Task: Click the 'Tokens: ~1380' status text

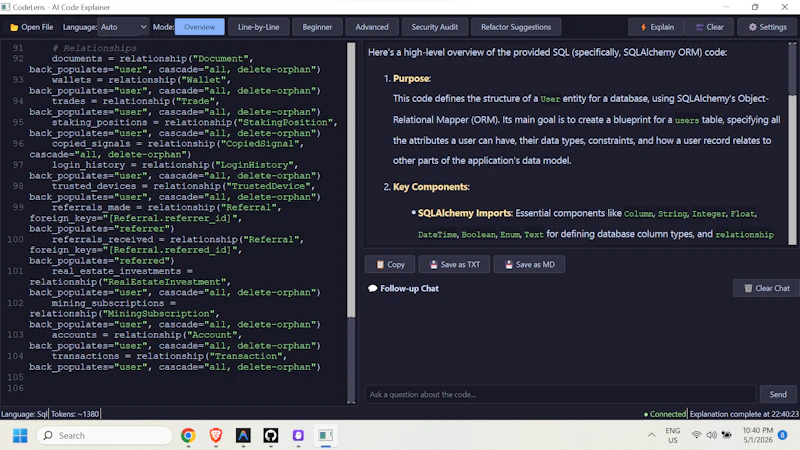Action: coord(75,414)
